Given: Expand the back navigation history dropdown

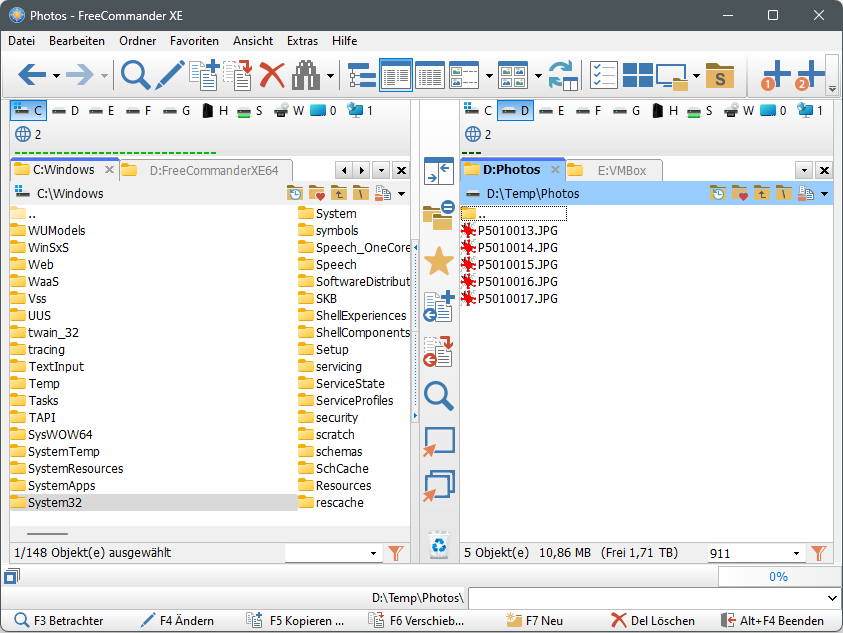Looking at the screenshot, I should tap(56, 76).
